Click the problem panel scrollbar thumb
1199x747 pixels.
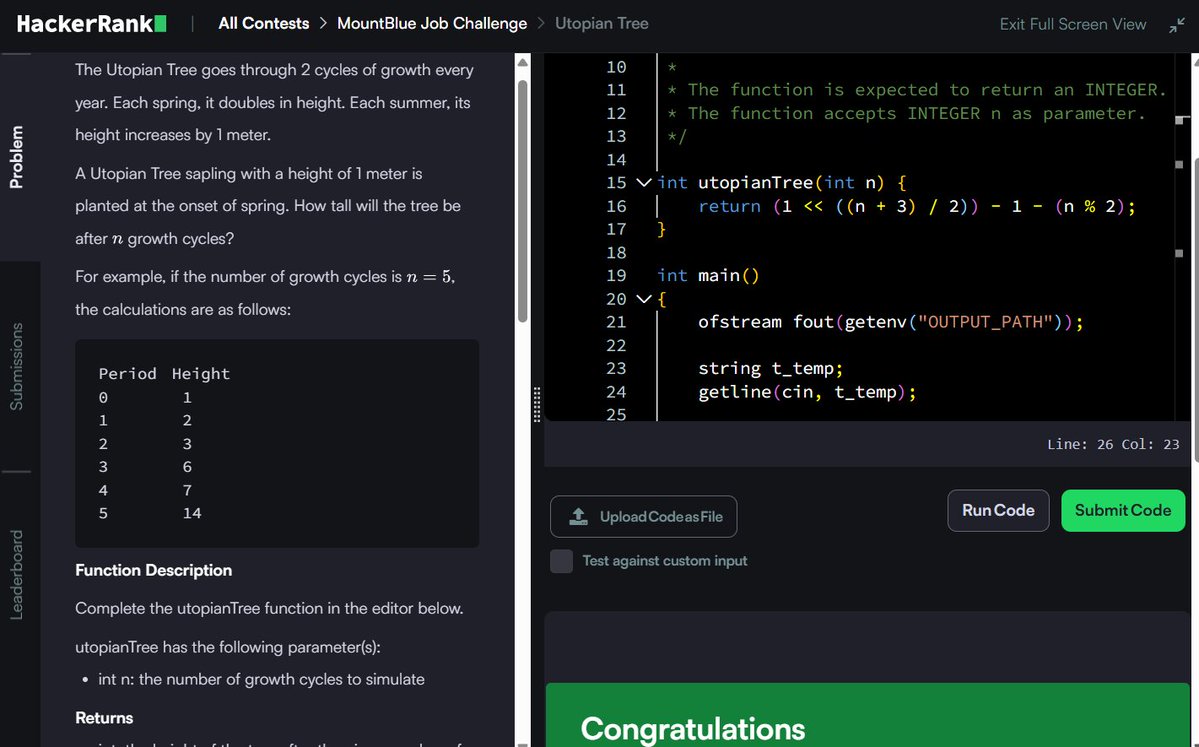pyautogui.click(x=522, y=201)
